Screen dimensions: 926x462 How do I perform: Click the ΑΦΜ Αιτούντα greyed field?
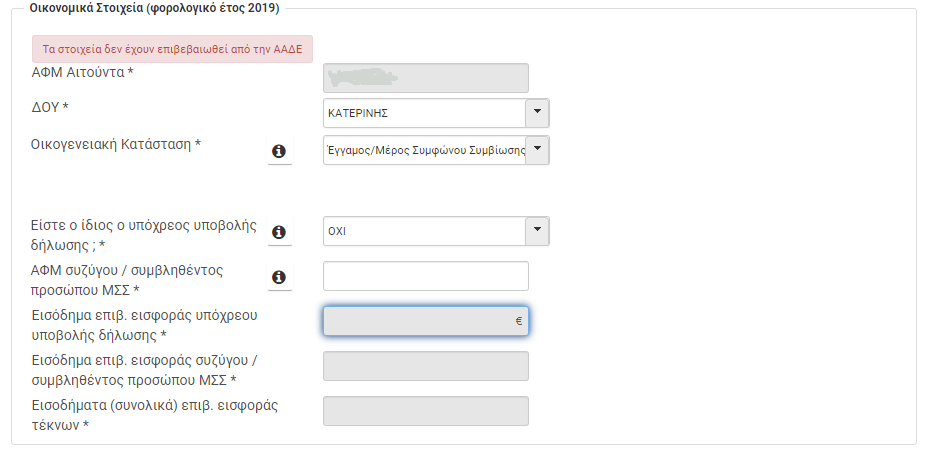click(426, 78)
